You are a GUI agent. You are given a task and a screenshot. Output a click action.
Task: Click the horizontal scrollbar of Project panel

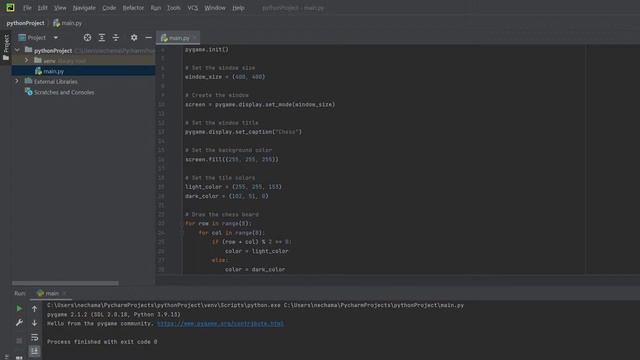[65, 283]
